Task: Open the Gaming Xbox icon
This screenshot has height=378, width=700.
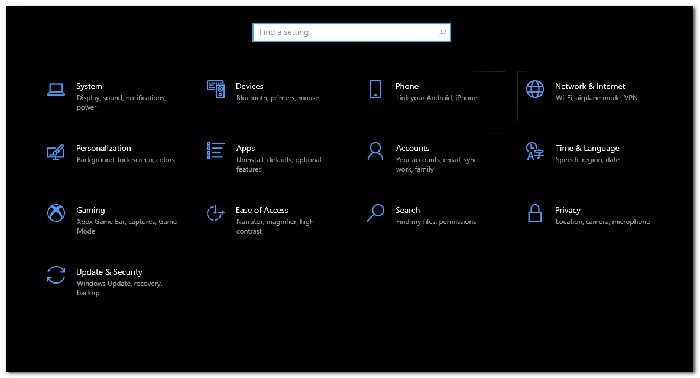Action: pyautogui.click(x=56, y=213)
